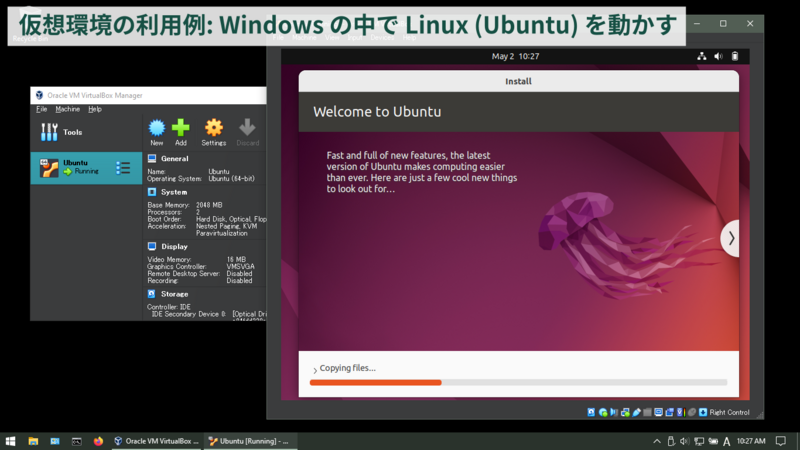Click the Ubuntu network icon in top bar
The image size is (800, 450).
[702, 56]
